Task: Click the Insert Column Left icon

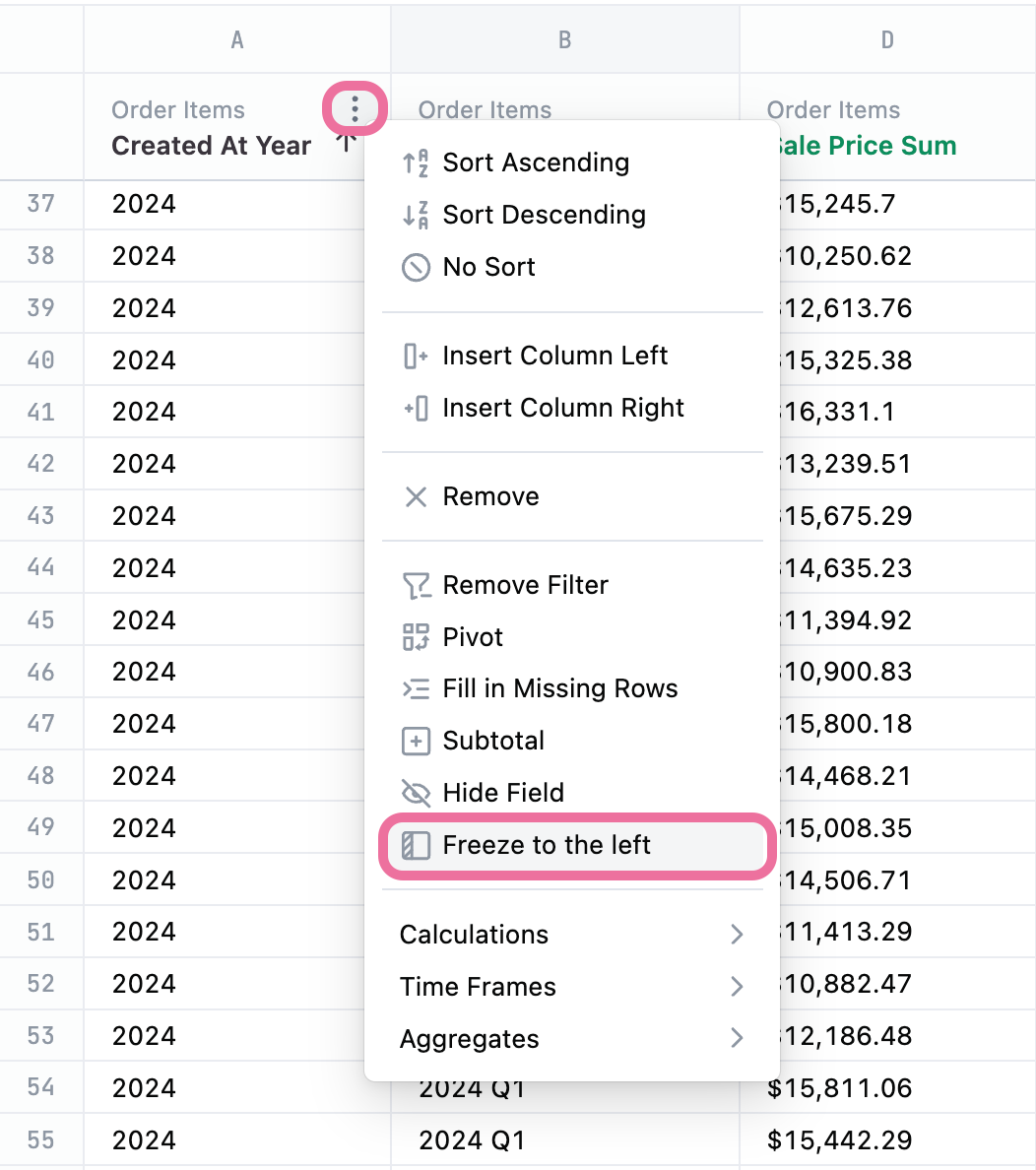Action: click(x=416, y=356)
